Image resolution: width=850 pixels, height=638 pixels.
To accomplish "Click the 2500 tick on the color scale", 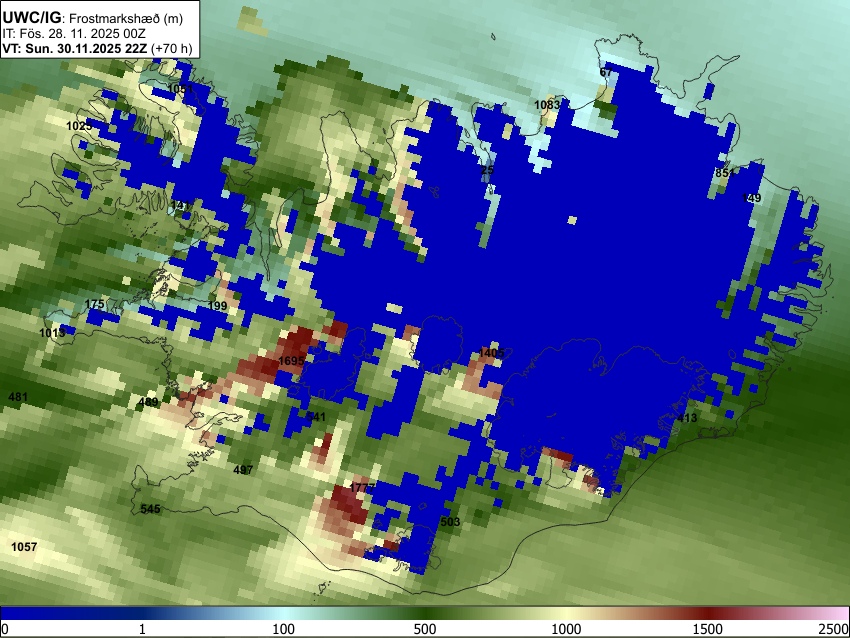I will tap(835, 629).
